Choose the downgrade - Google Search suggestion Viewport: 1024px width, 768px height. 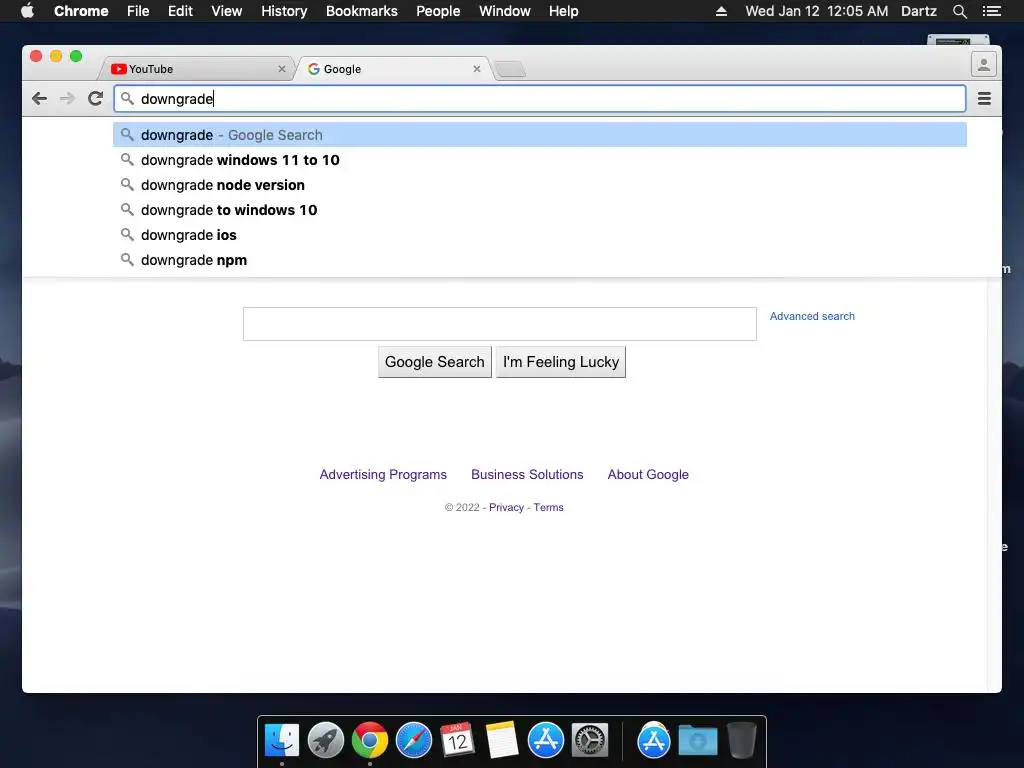pos(539,135)
